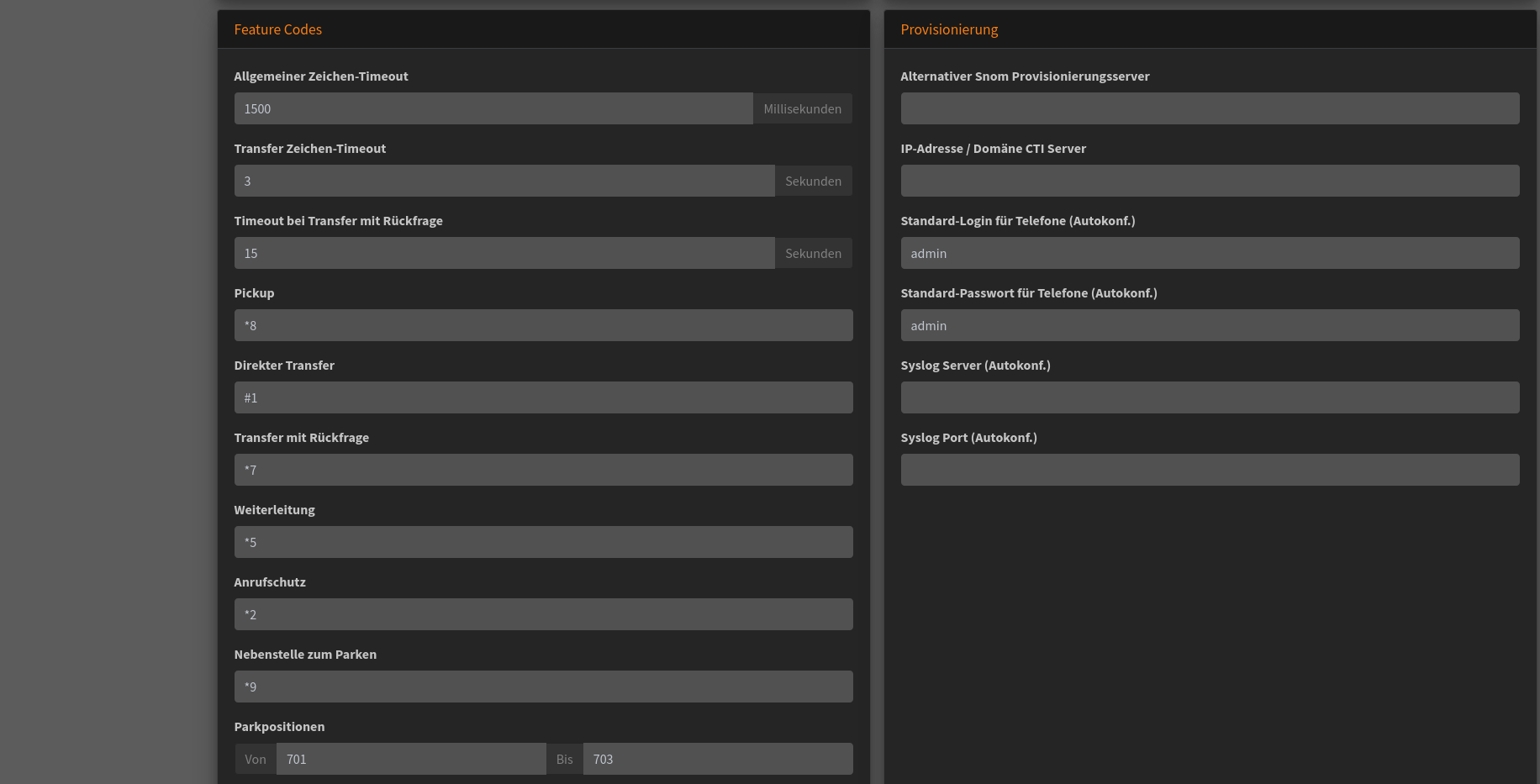Click the Syslog Port input field
The width and height of the screenshot is (1540, 784).
pos(1210,470)
